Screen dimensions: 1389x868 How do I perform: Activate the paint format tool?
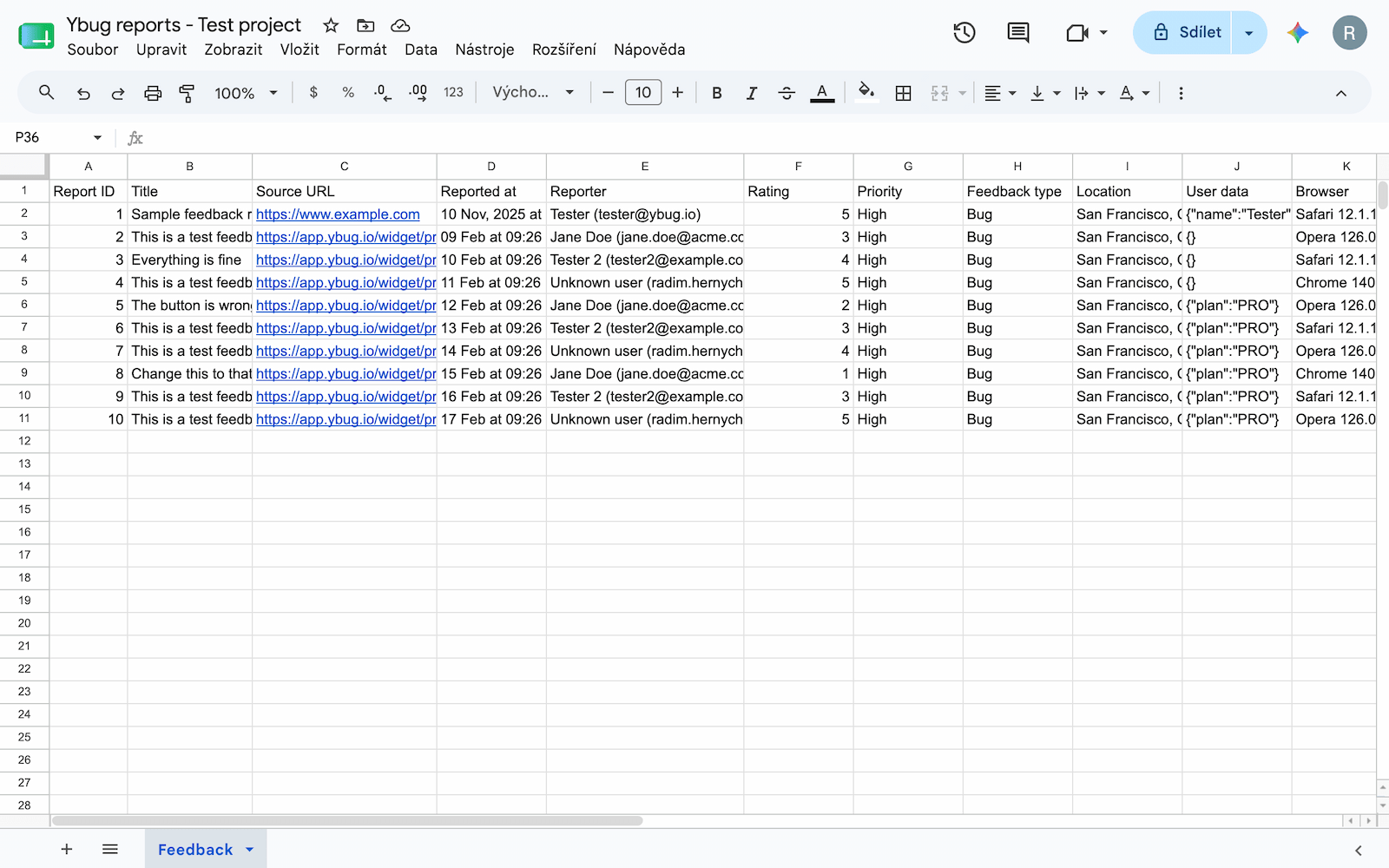pos(187,93)
